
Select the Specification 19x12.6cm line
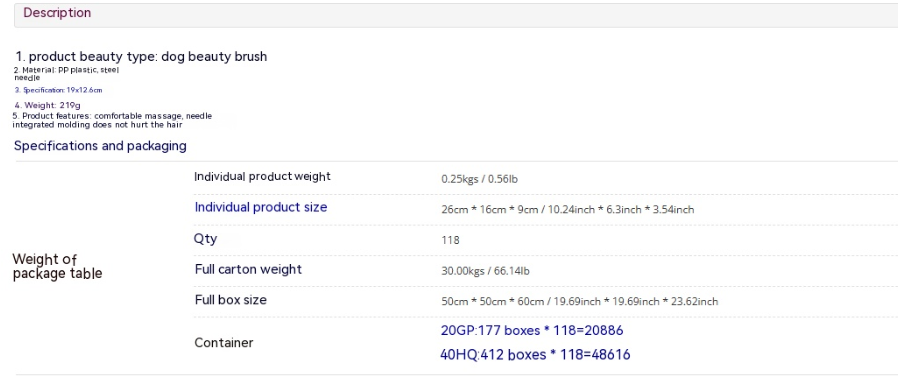pos(58,90)
